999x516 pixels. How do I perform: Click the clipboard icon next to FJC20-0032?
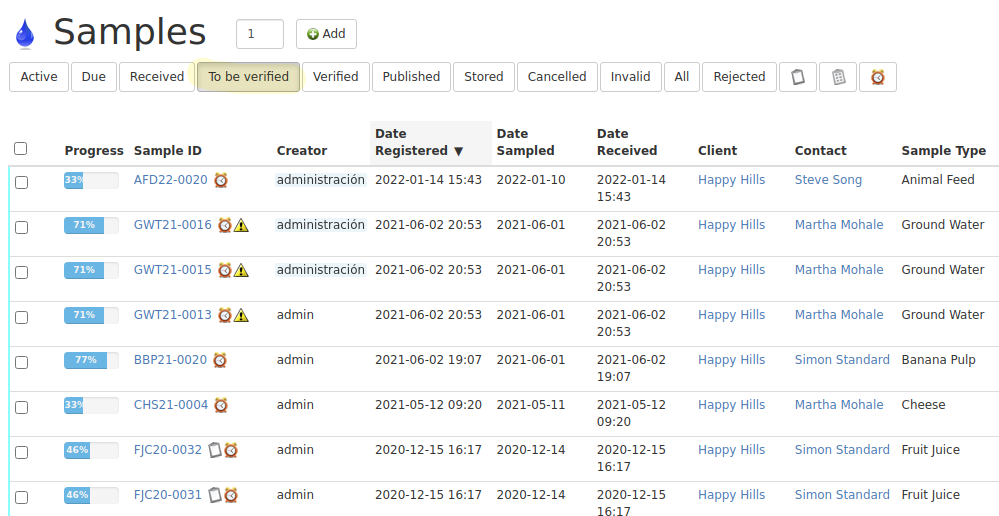tap(214, 451)
